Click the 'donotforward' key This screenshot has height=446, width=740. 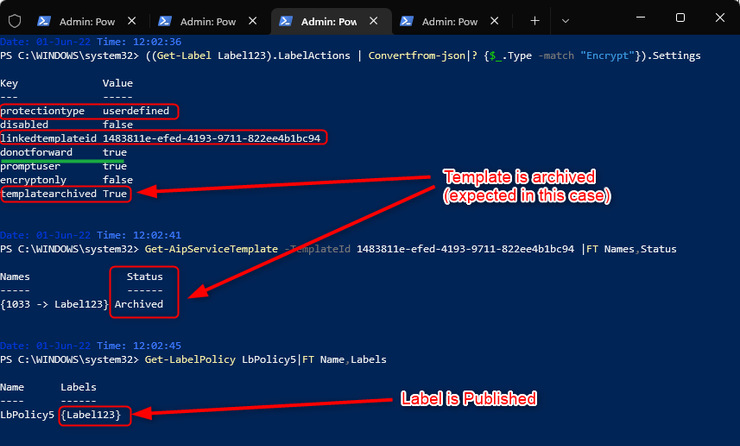(36, 152)
